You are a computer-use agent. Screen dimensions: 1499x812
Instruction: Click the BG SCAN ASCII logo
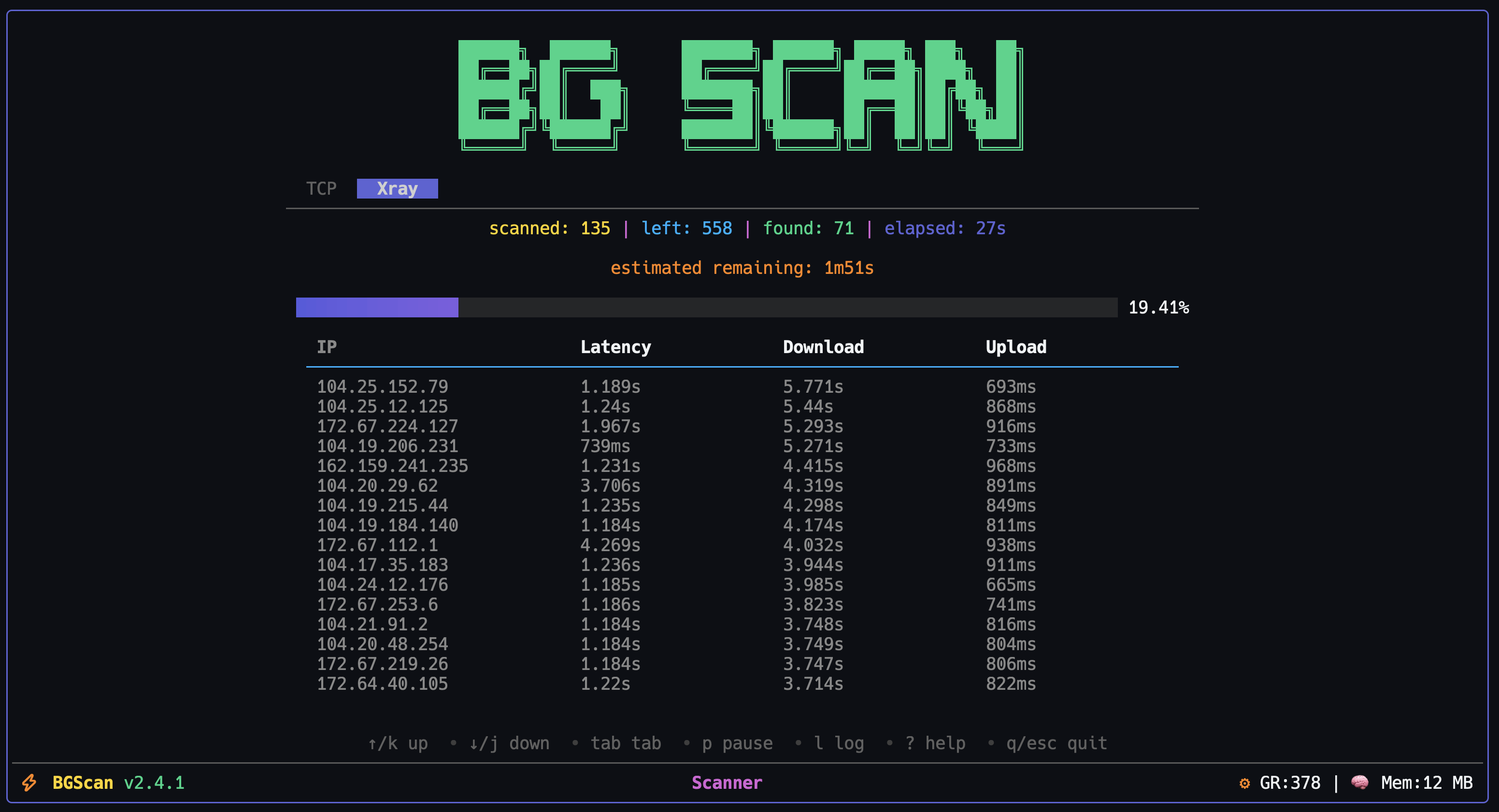(741, 95)
